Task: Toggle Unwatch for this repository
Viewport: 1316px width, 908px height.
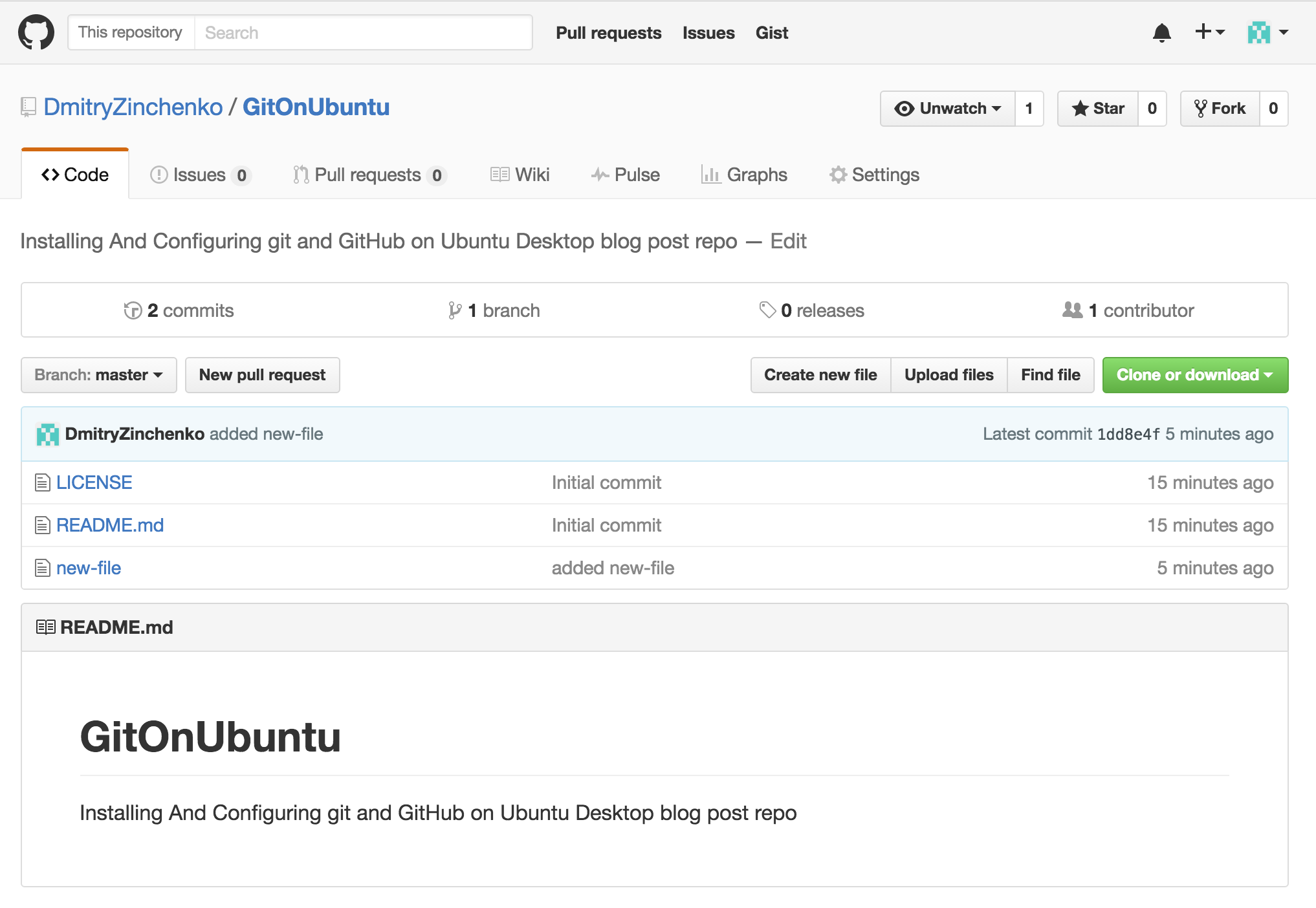Action: click(948, 108)
